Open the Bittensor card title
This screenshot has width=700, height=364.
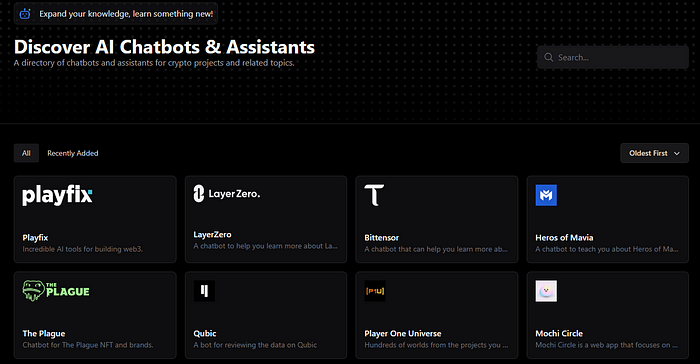click(x=382, y=238)
